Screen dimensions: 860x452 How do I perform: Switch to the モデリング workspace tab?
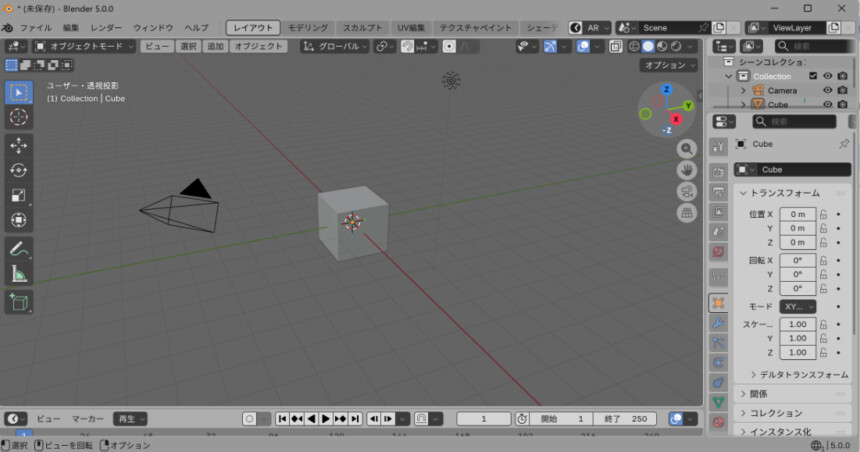click(307, 28)
